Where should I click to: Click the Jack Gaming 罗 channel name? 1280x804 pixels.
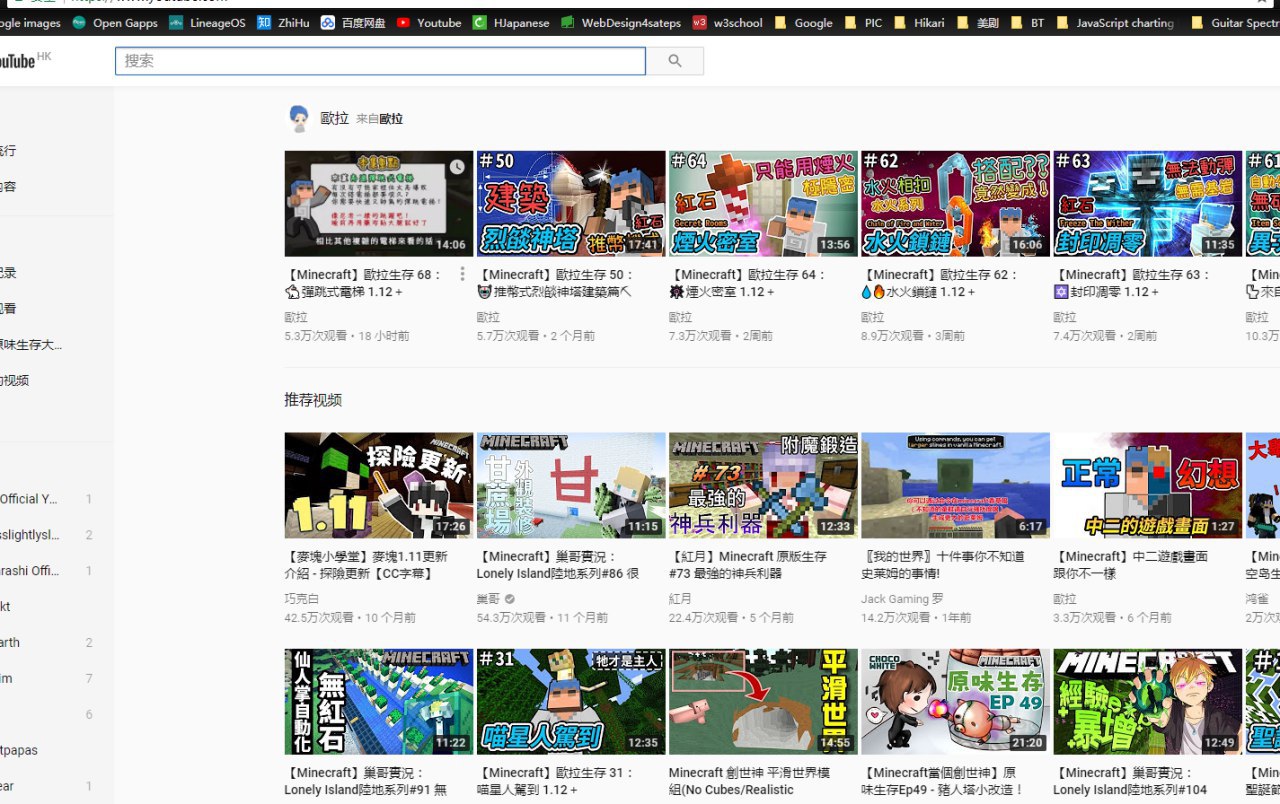coord(901,599)
